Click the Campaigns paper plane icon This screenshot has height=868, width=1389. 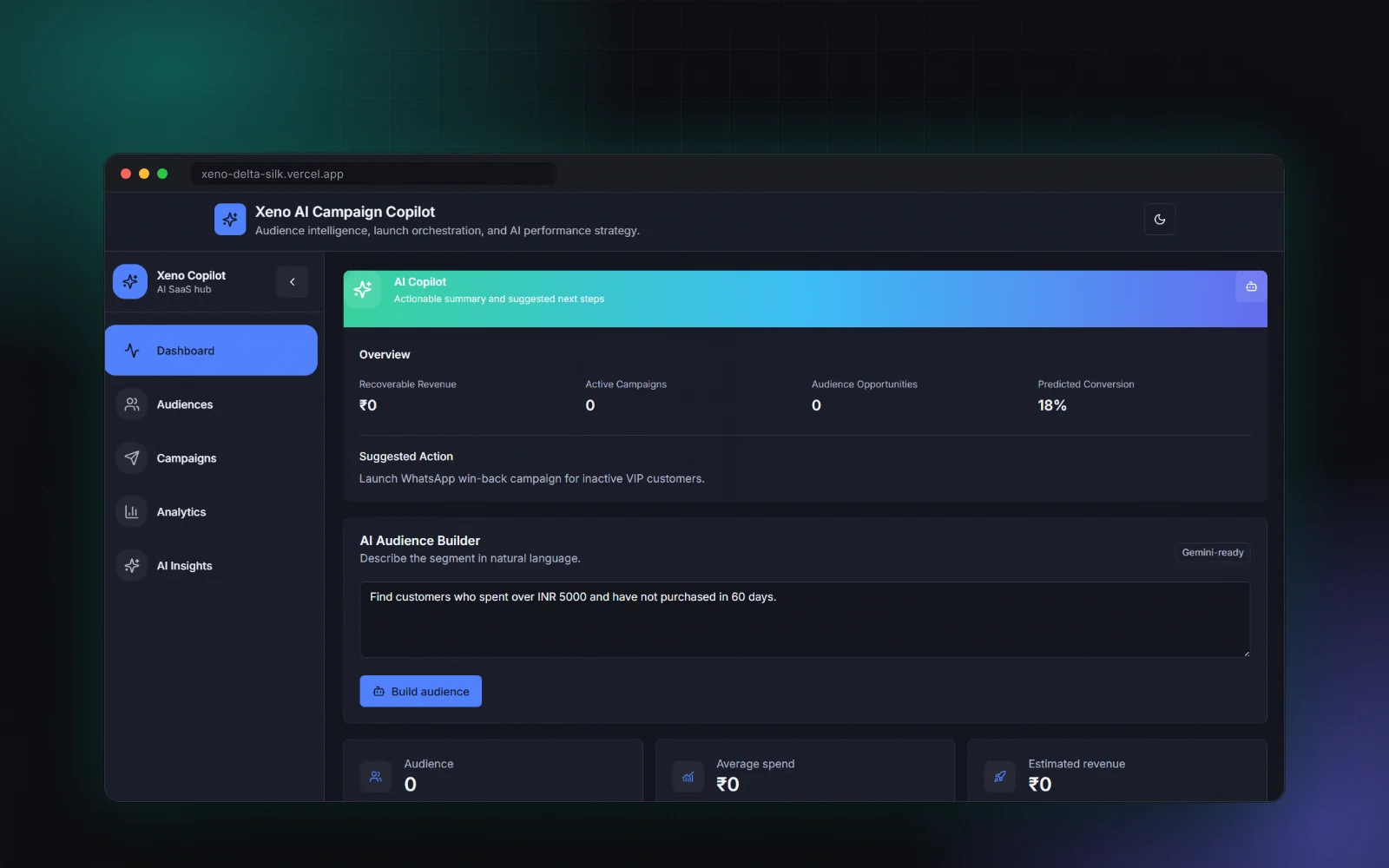tap(132, 458)
